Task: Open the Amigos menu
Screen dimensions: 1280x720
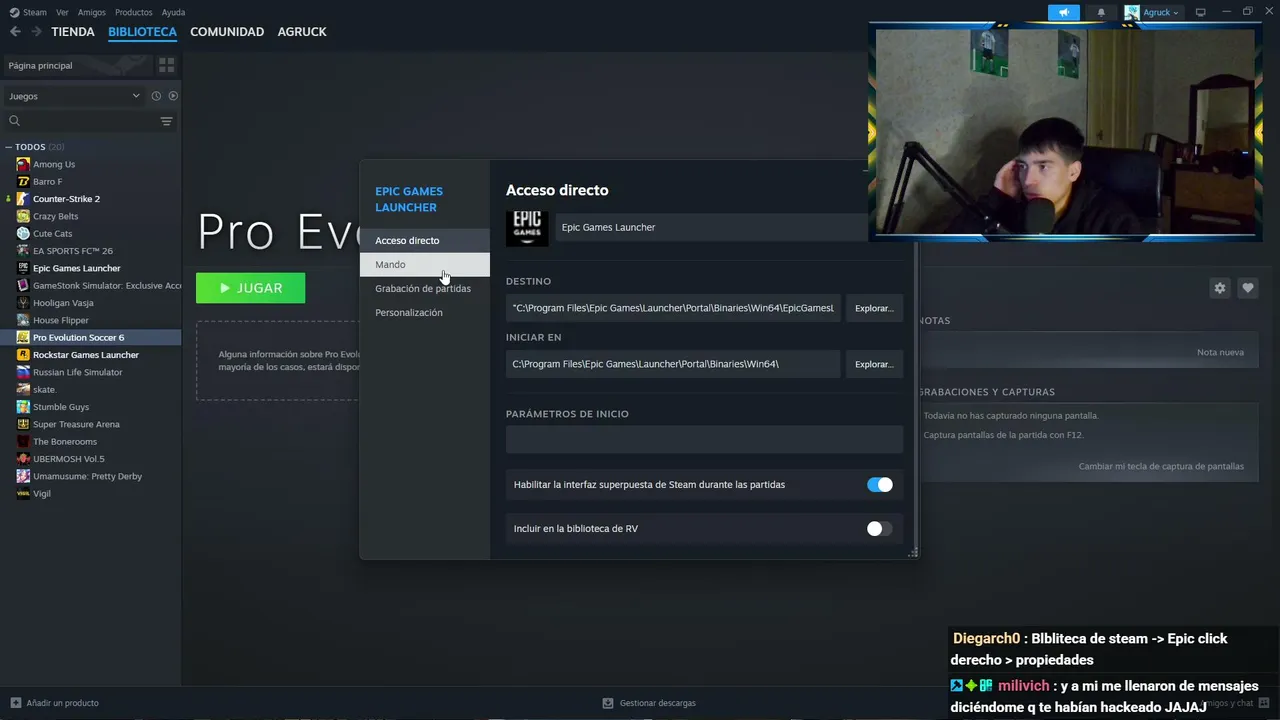Action: tap(92, 12)
